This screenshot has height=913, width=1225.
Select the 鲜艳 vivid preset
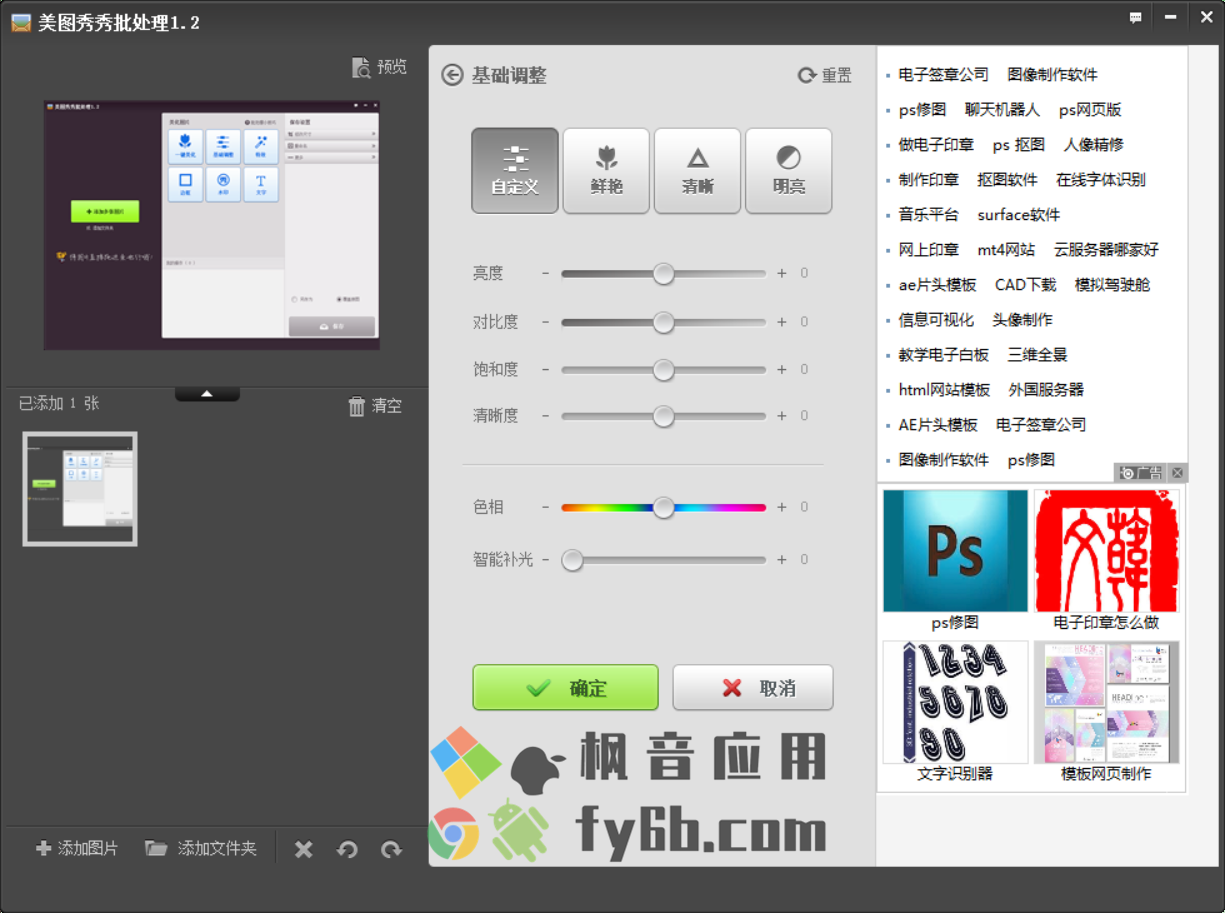coord(606,171)
